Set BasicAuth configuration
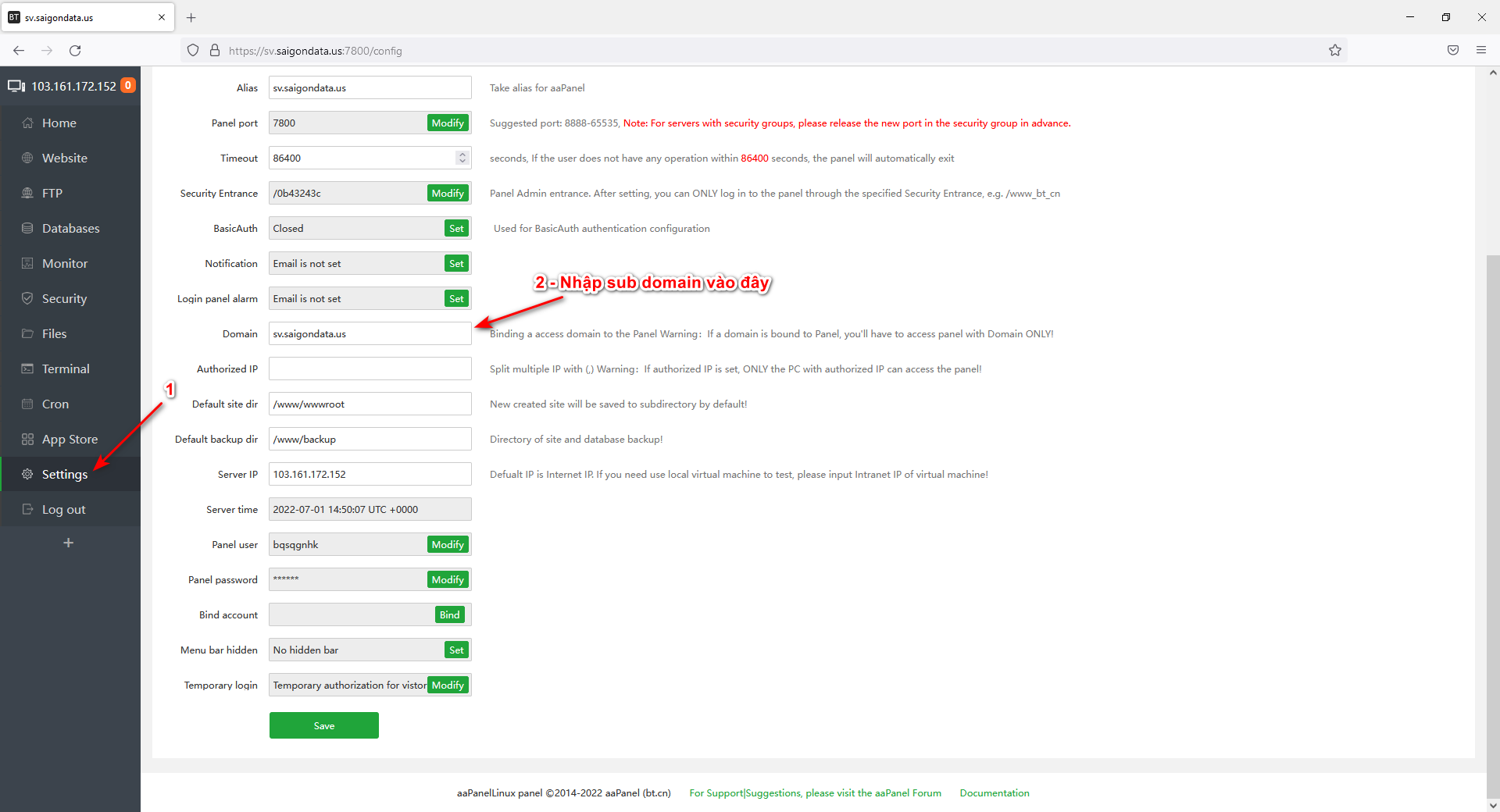Viewport: 1500px width, 812px height. pos(456,228)
